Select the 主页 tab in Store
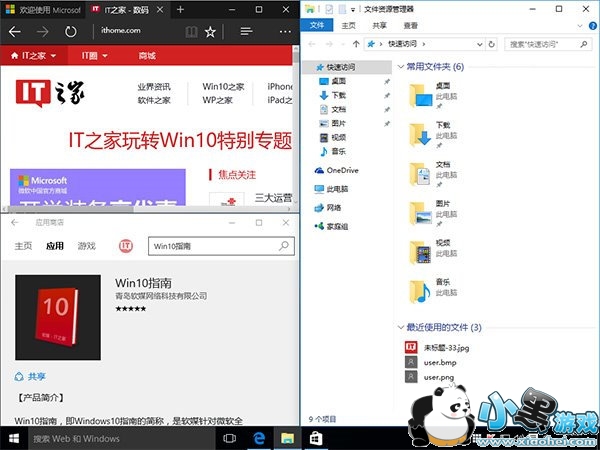 click(23, 246)
